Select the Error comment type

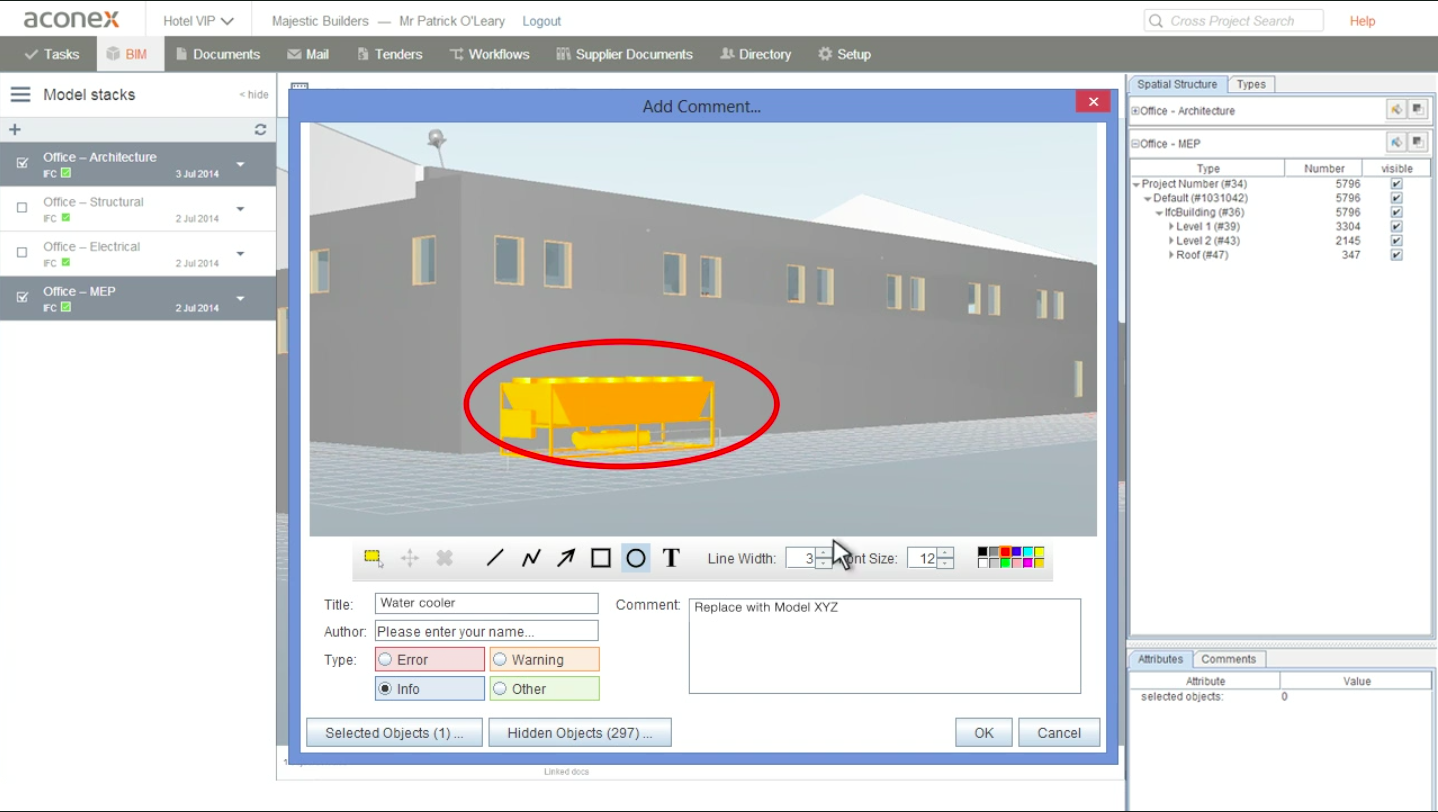[x=430, y=660]
